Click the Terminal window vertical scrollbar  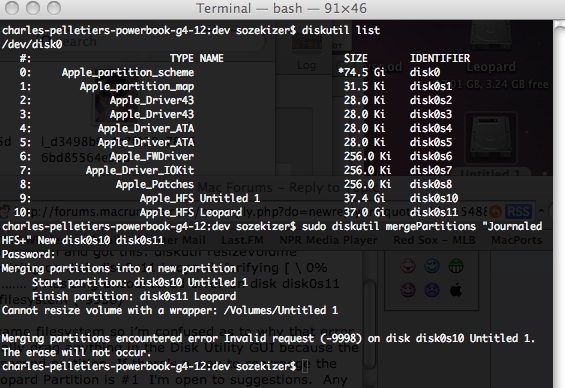(x=559, y=204)
